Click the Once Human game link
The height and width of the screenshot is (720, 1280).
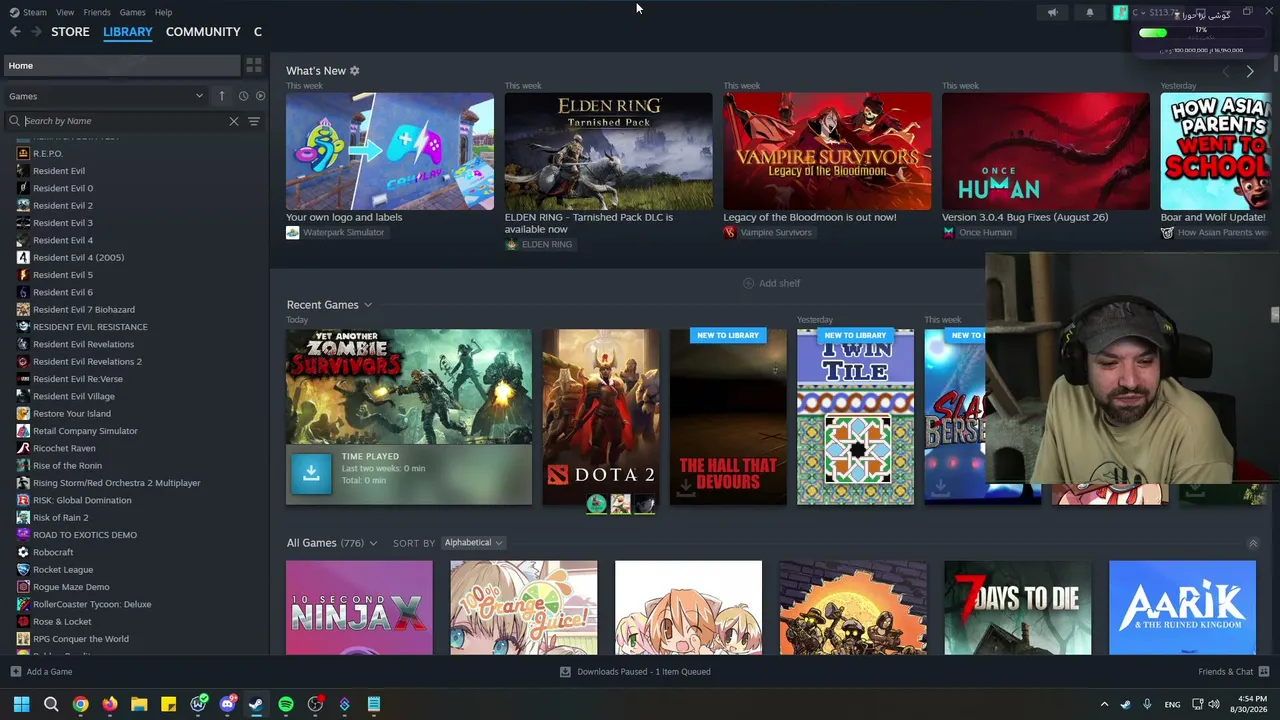pos(977,233)
